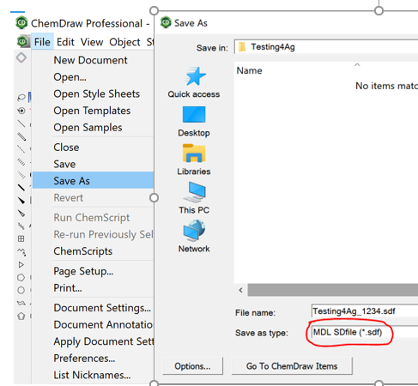418x386 pixels.
Task: Open the Save as type dropdown
Action: pos(365,332)
